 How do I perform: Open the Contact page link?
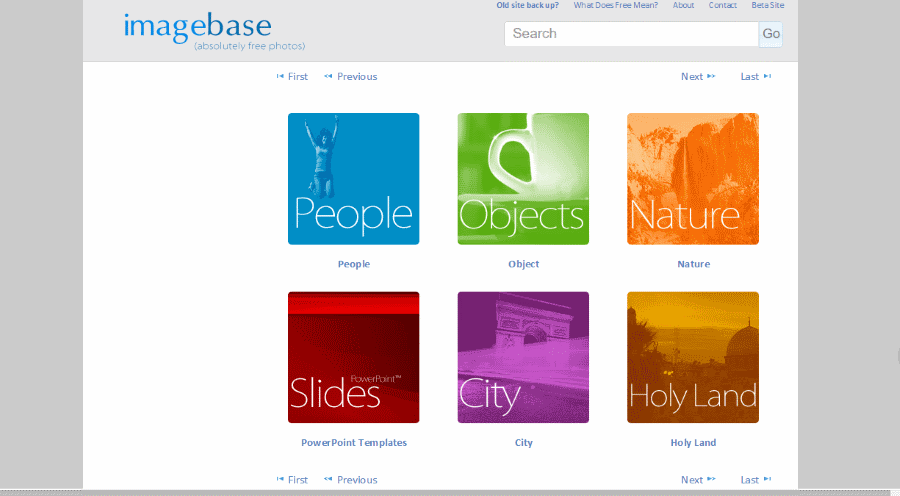click(x=723, y=5)
